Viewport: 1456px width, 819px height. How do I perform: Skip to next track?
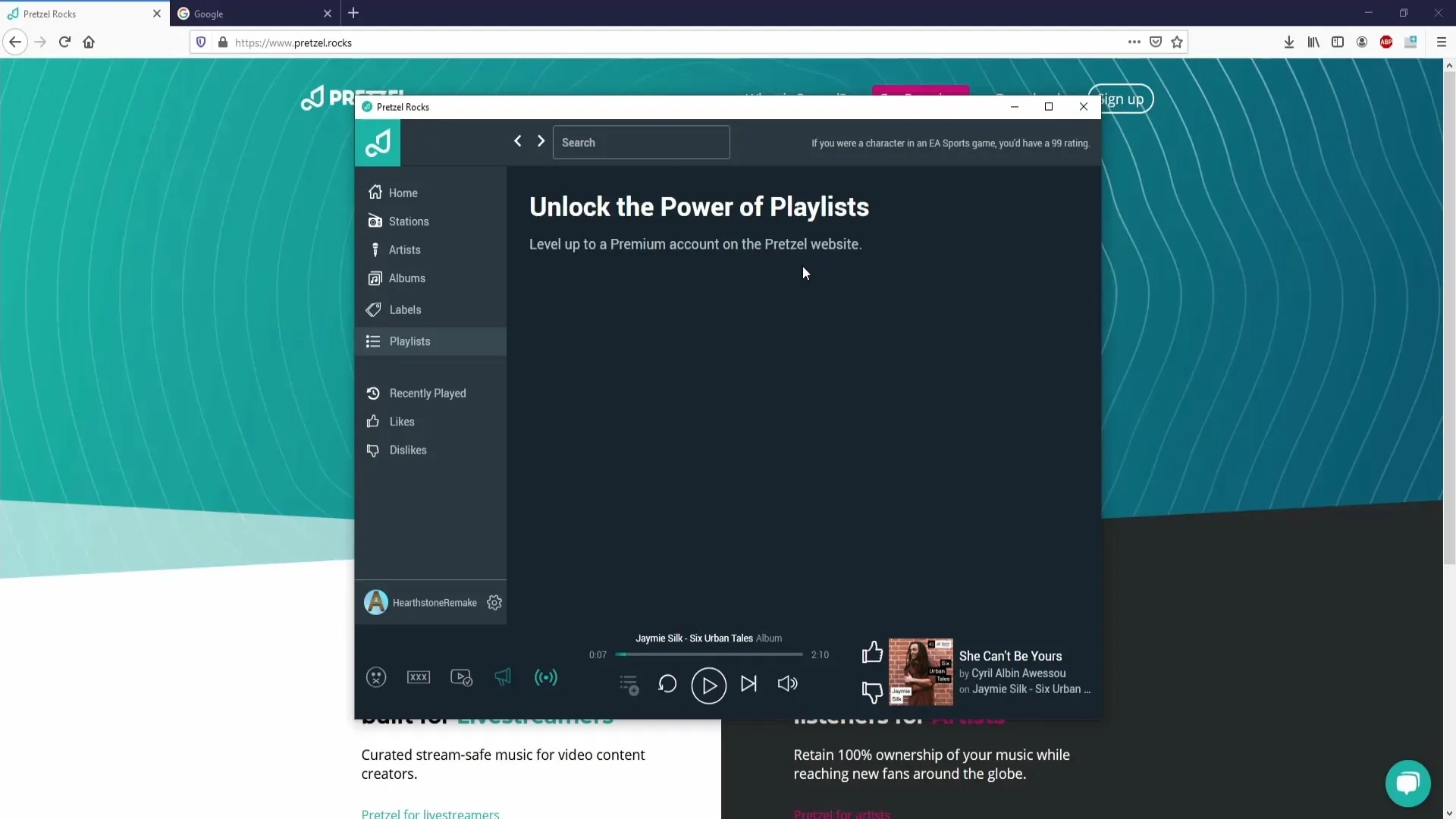pos(748,684)
